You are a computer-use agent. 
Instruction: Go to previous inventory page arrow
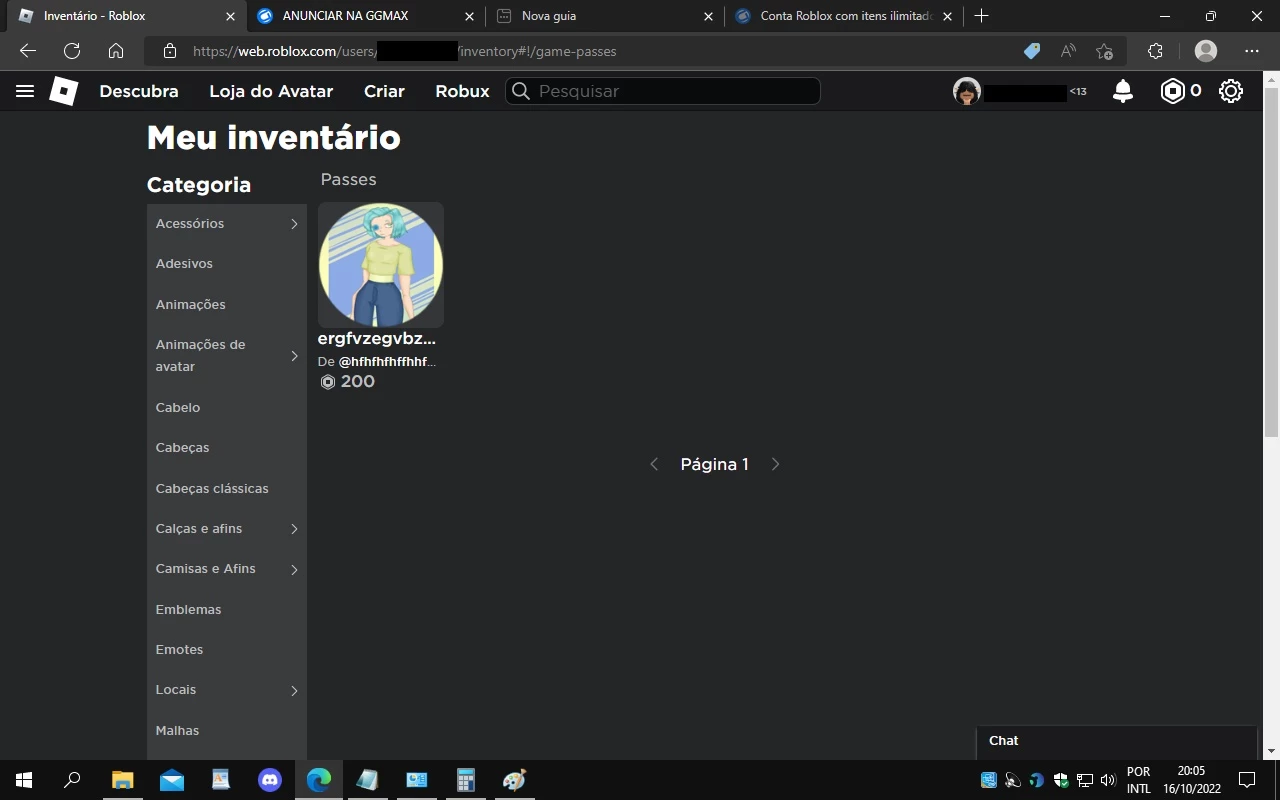pos(654,464)
